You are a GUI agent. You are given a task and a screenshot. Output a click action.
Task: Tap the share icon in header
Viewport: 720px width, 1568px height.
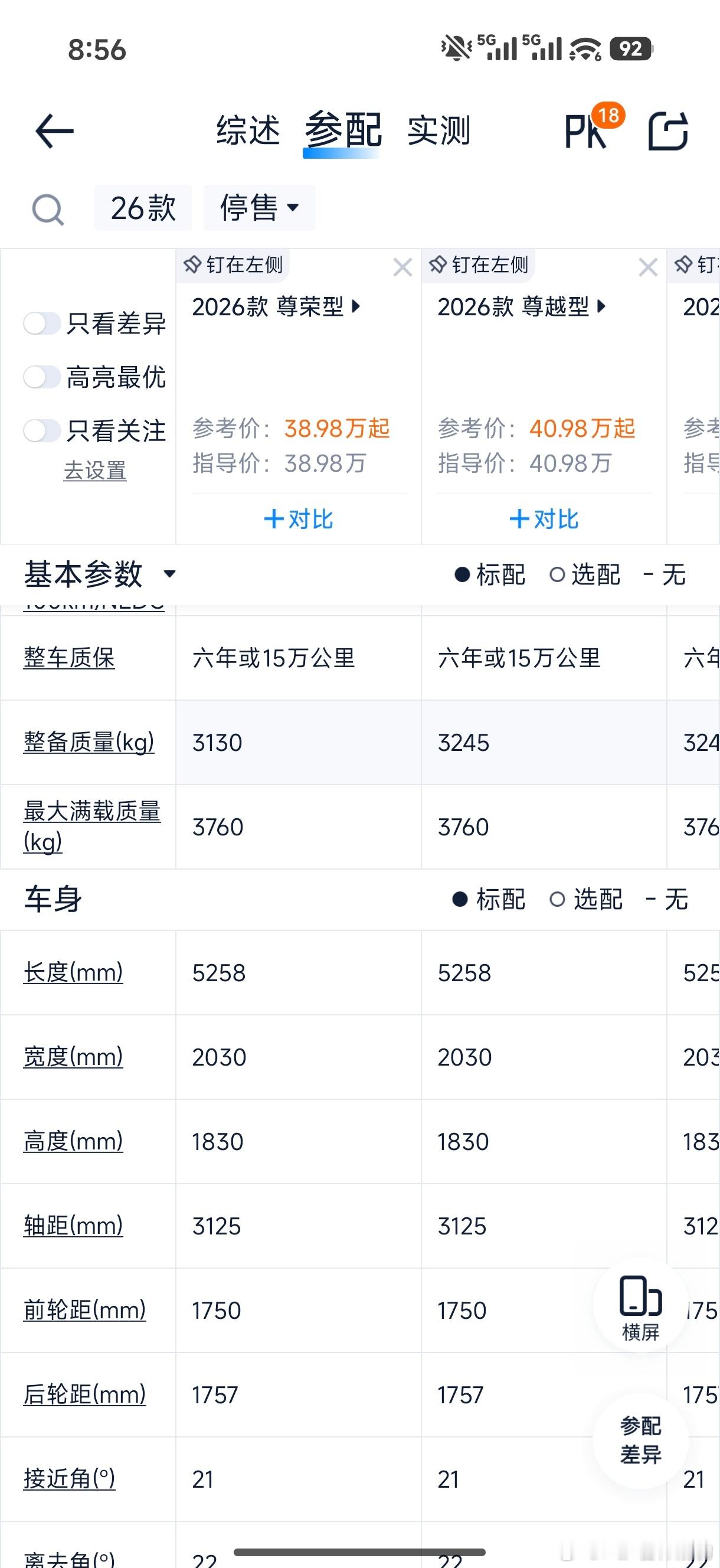(x=668, y=131)
